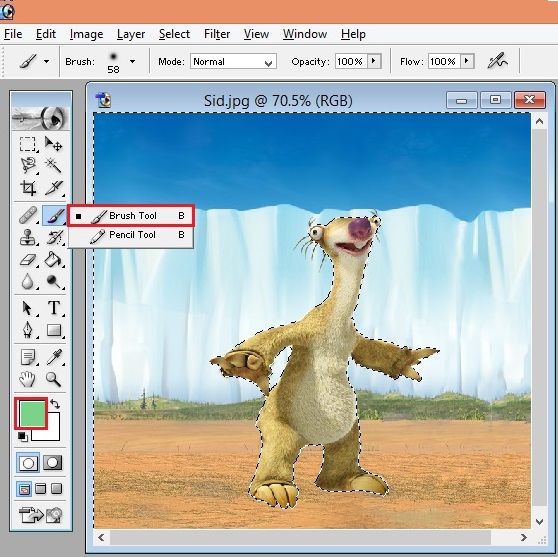The height and width of the screenshot is (557, 558).
Task: Select the Eyedropper tool
Action: [54, 356]
